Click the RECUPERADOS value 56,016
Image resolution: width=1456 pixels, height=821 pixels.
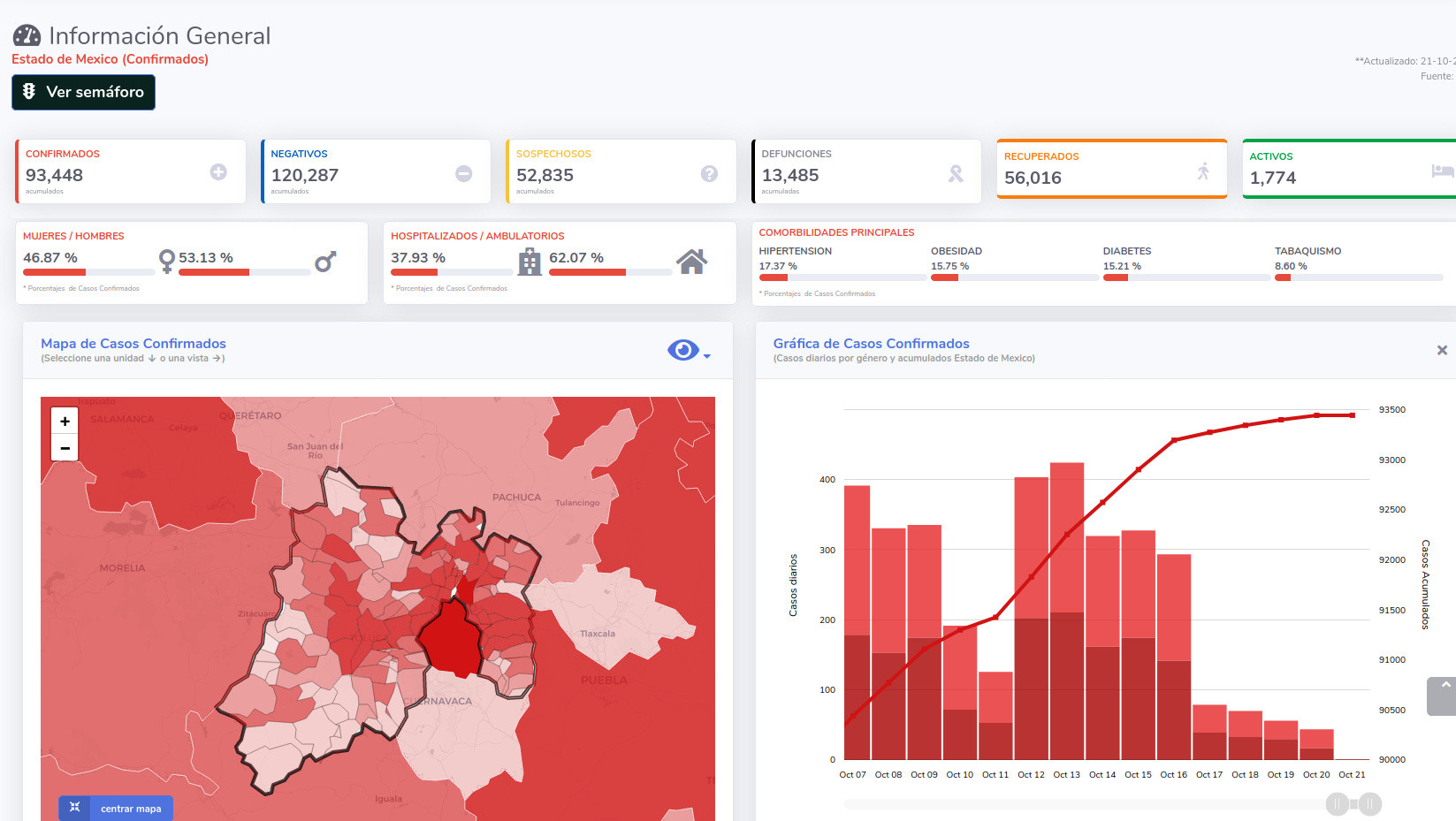point(1033,178)
